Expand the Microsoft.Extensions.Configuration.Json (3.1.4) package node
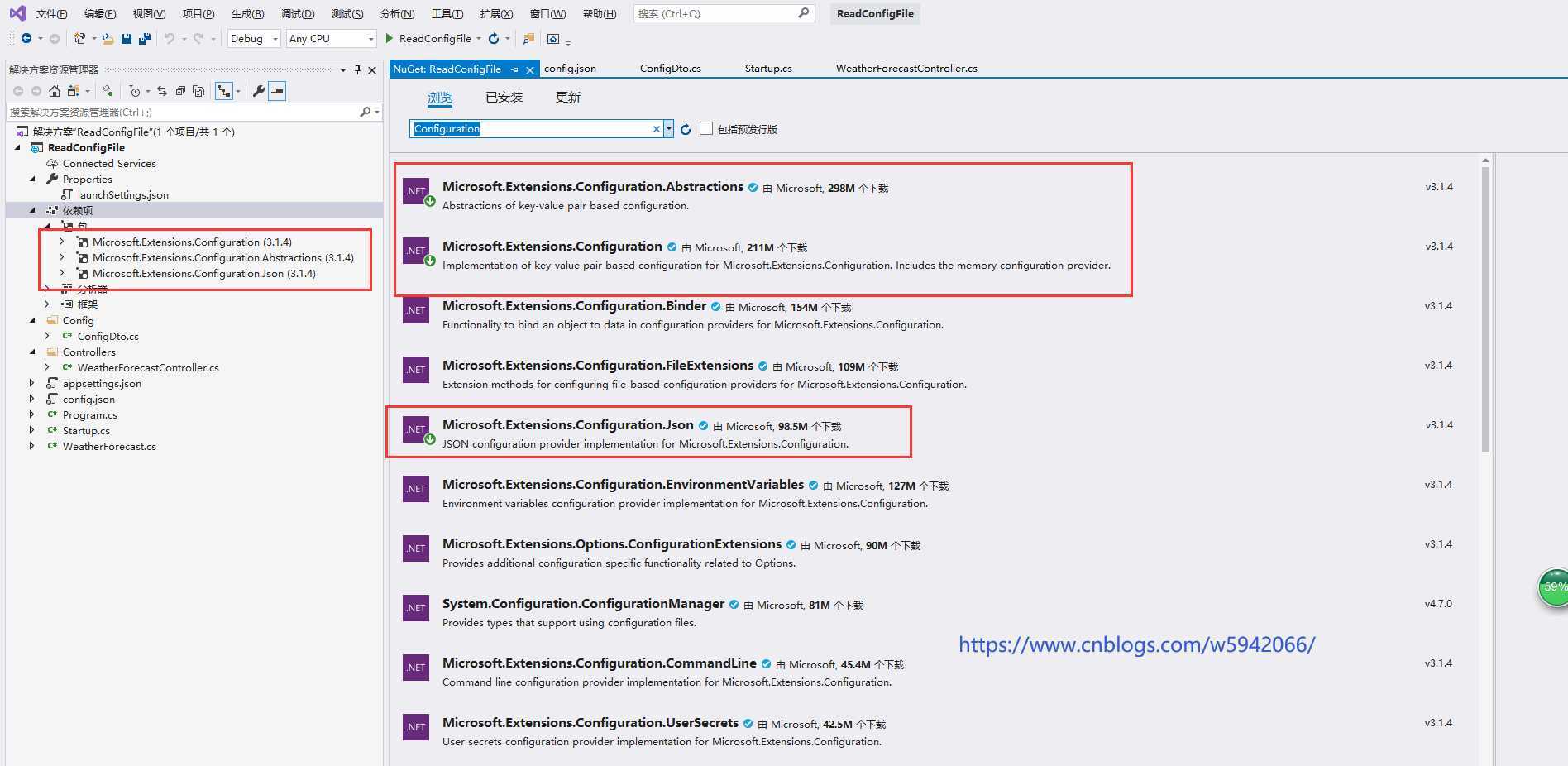The image size is (1568, 766). click(61, 273)
